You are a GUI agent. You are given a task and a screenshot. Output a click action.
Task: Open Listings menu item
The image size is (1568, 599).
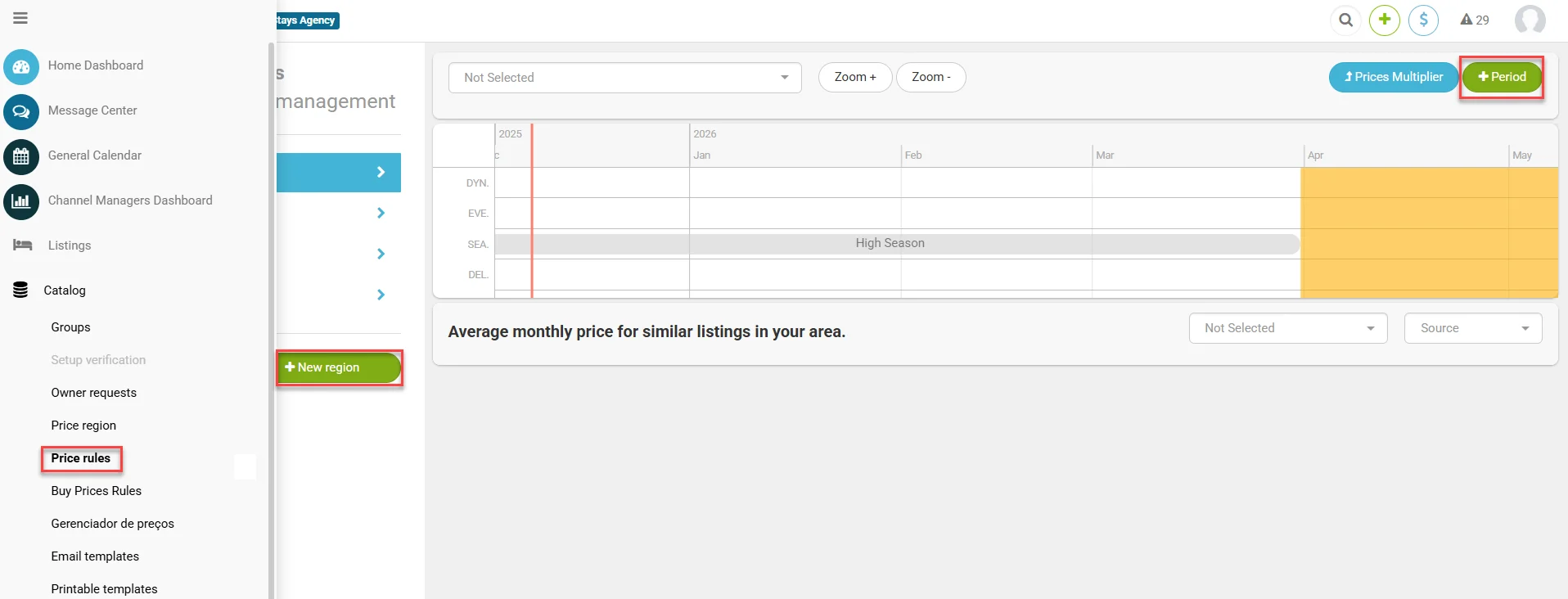coord(70,245)
